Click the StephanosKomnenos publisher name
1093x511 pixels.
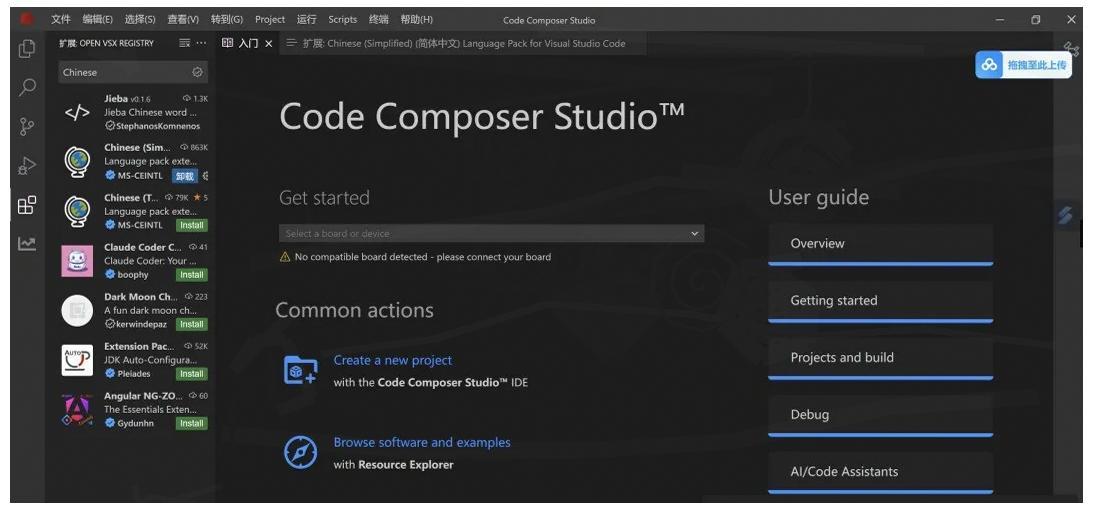(x=158, y=126)
